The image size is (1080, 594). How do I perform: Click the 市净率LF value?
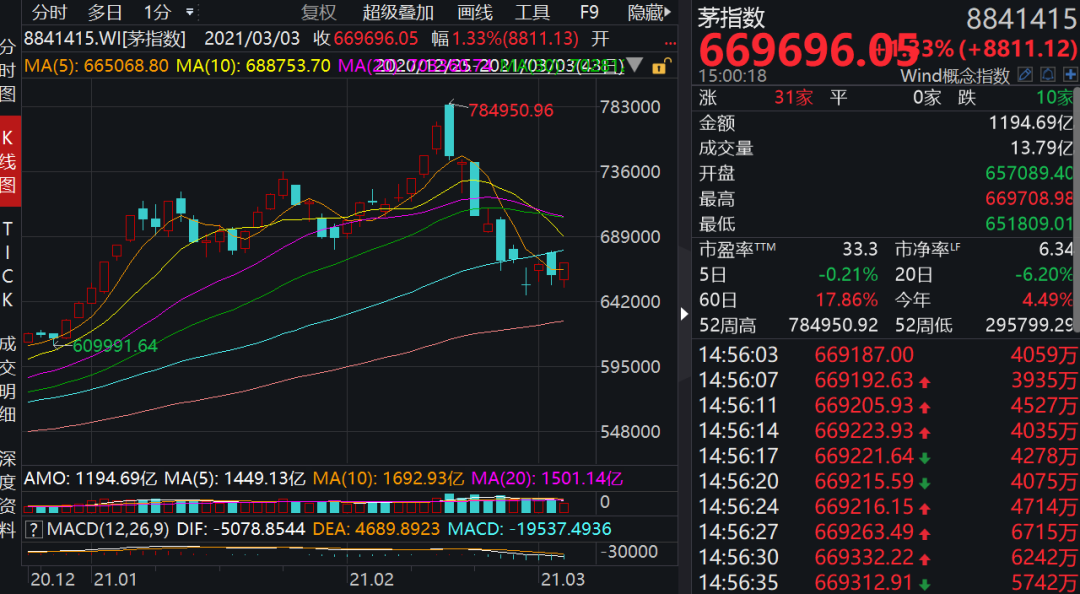tap(1057, 249)
